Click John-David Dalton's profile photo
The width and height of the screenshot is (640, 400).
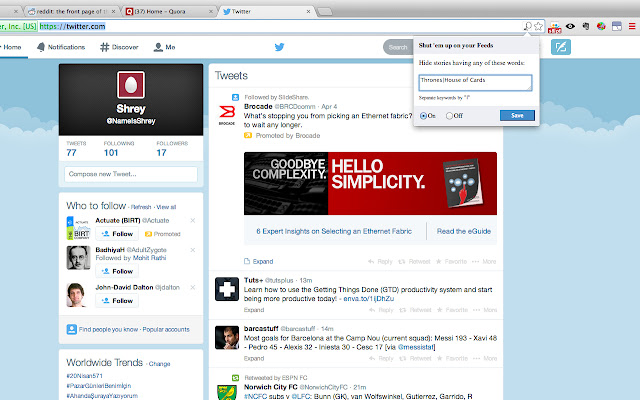click(77, 295)
